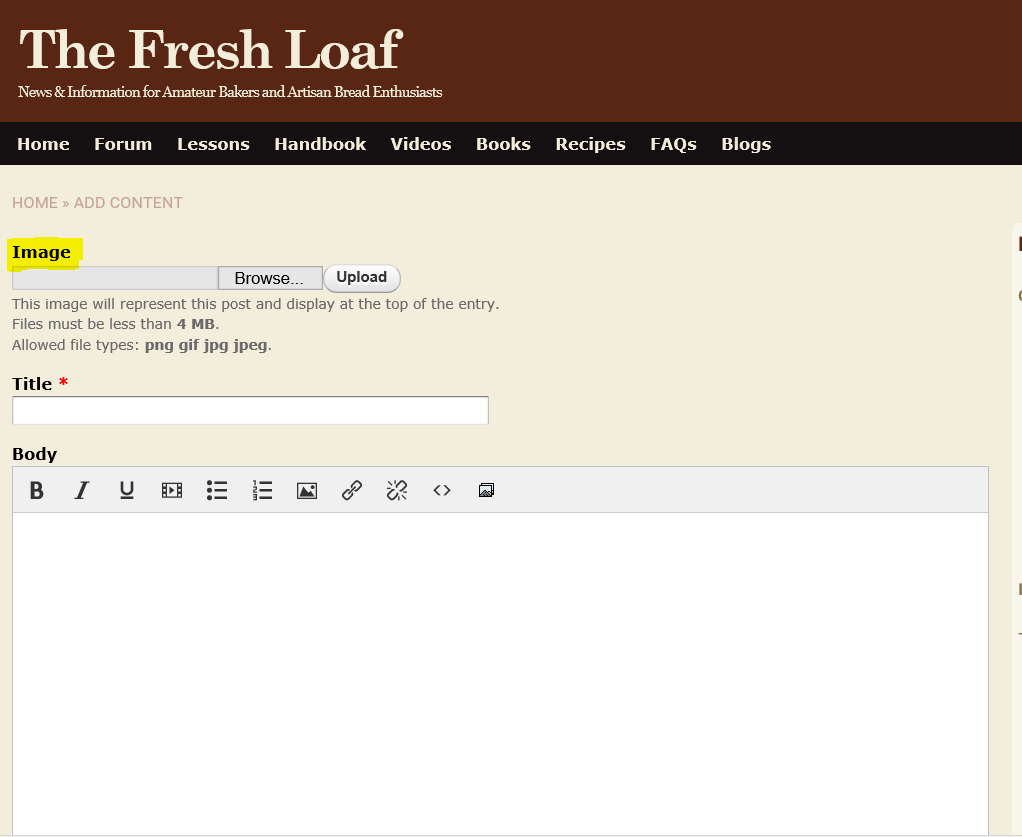Click into the Title input field
Image resolution: width=1022 pixels, height=837 pixels.
click(x=250, y=410)
